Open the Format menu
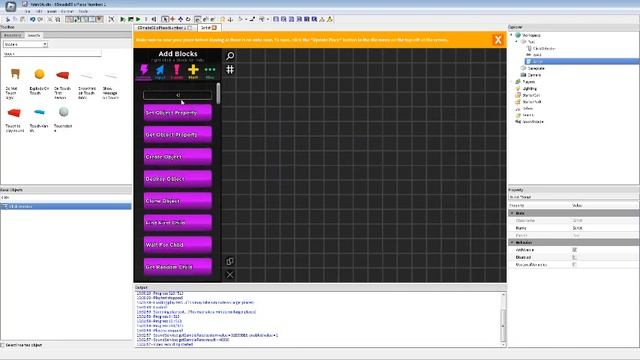The image size is (640, 360). [67, 11]
